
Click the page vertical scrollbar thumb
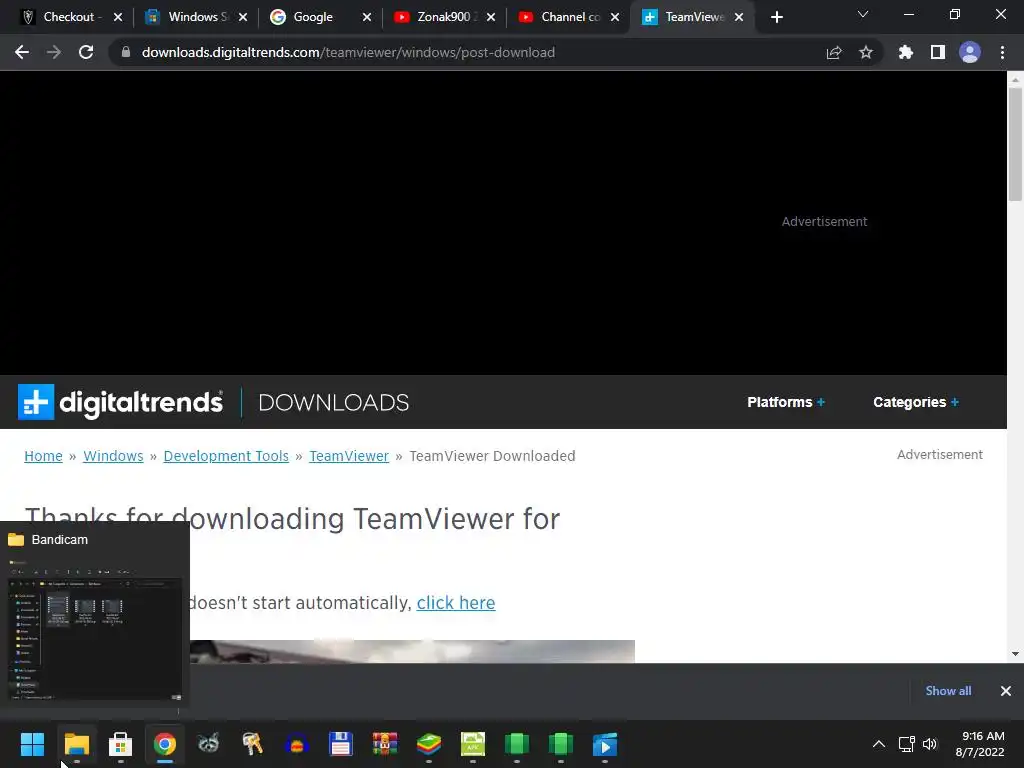[1015, 144]
